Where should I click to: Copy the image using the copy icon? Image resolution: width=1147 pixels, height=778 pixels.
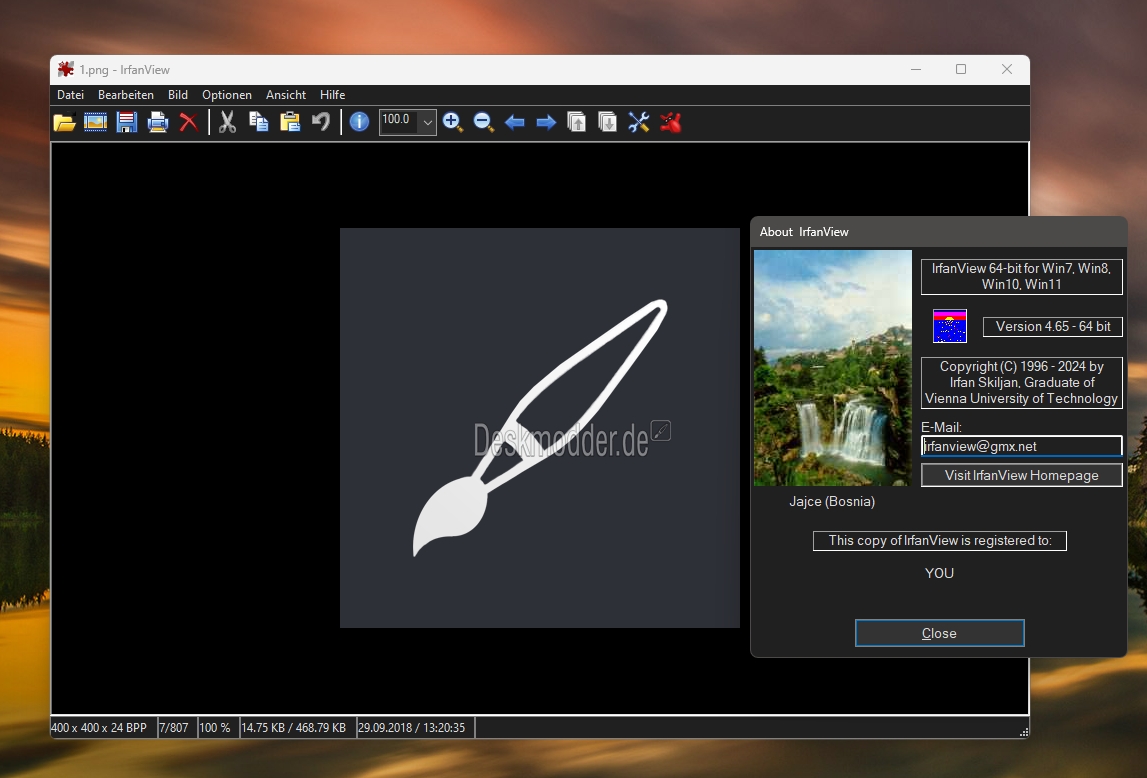pyautogui.click(x=259, y=122)
